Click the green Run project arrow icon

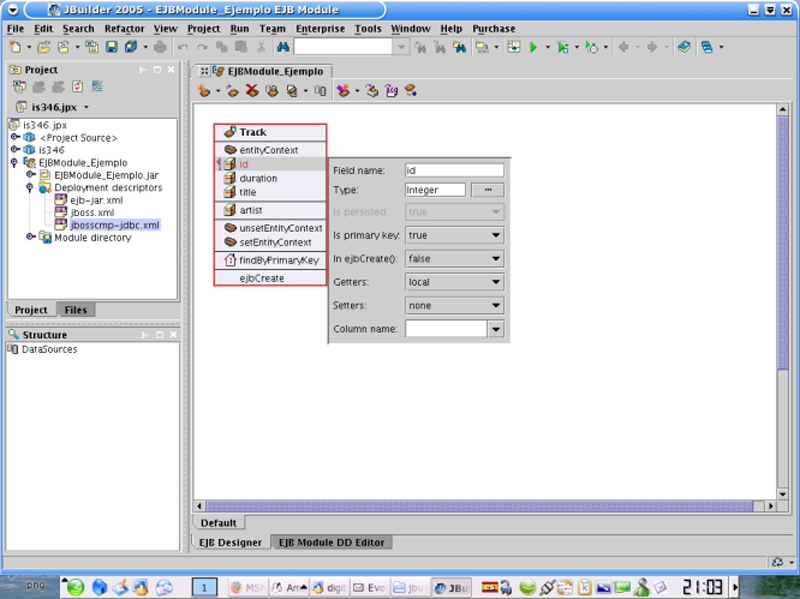click(534, 47)
